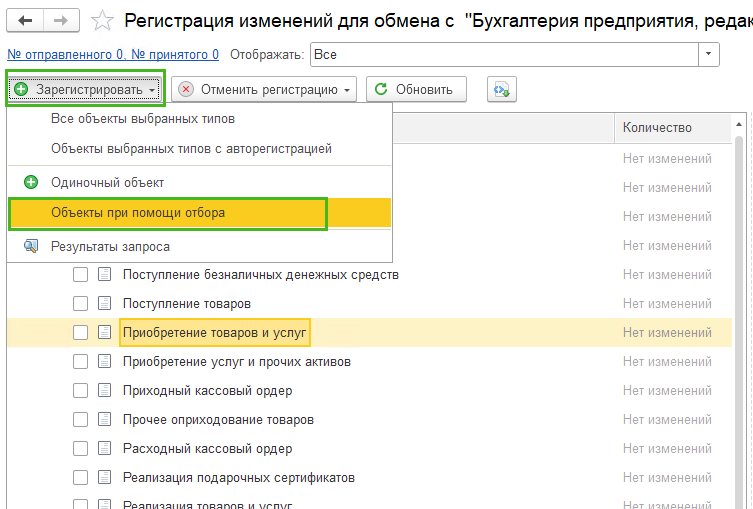This screenshot has height=509, width=753.
Task: Select row Расходный кассовый ордер
Action: coord(370,448)
